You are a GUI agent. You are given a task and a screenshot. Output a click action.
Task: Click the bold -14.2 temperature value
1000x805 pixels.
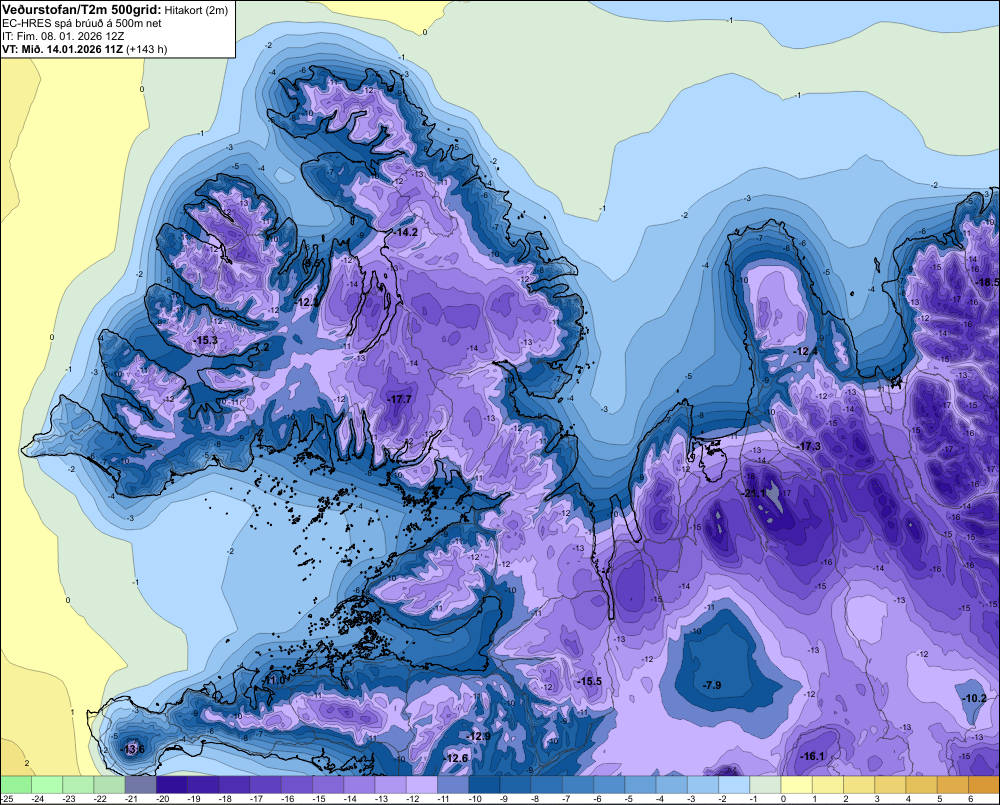pos(405,232)
